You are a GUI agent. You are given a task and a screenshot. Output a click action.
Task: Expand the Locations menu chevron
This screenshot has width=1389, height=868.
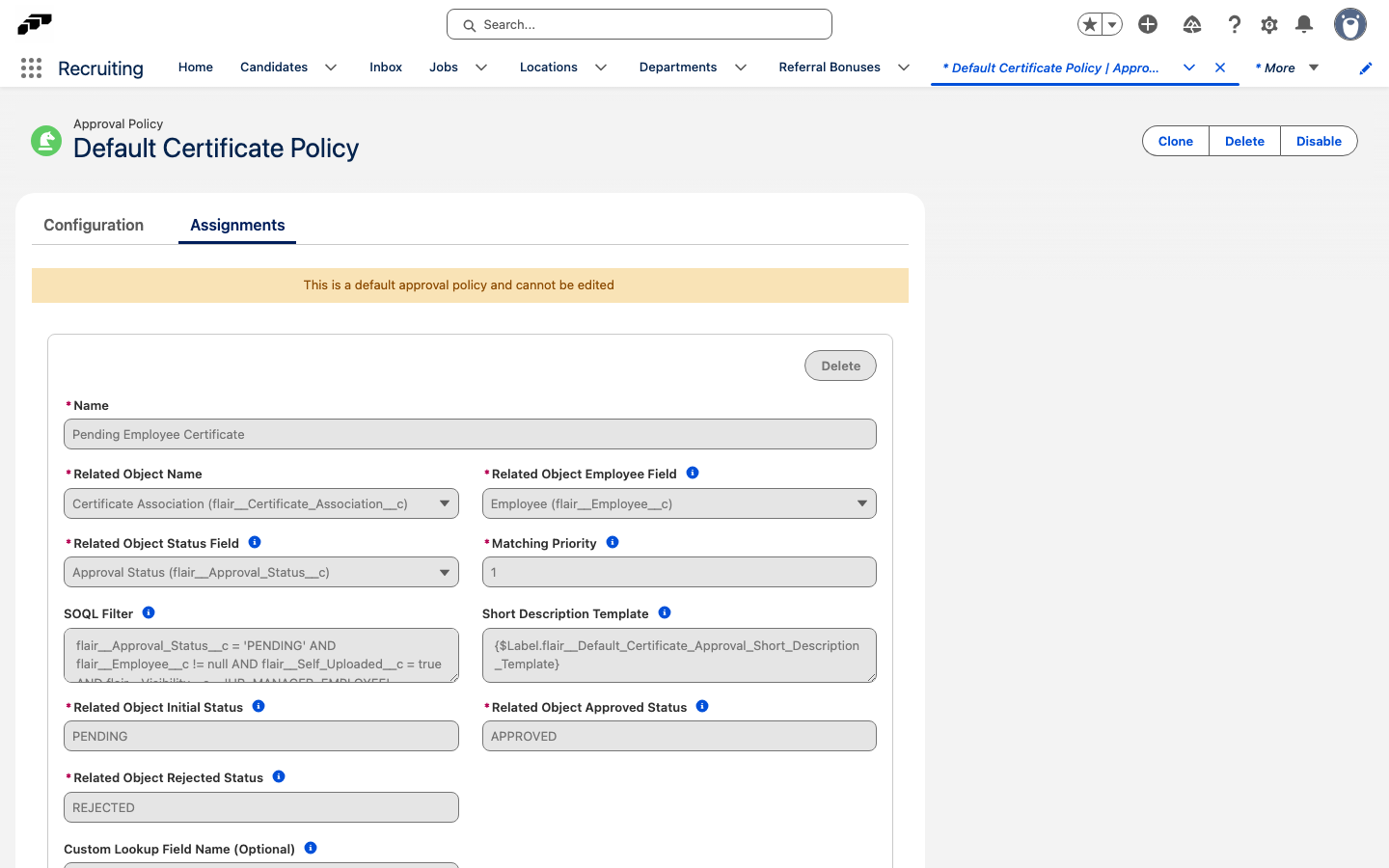pos(601,68)
